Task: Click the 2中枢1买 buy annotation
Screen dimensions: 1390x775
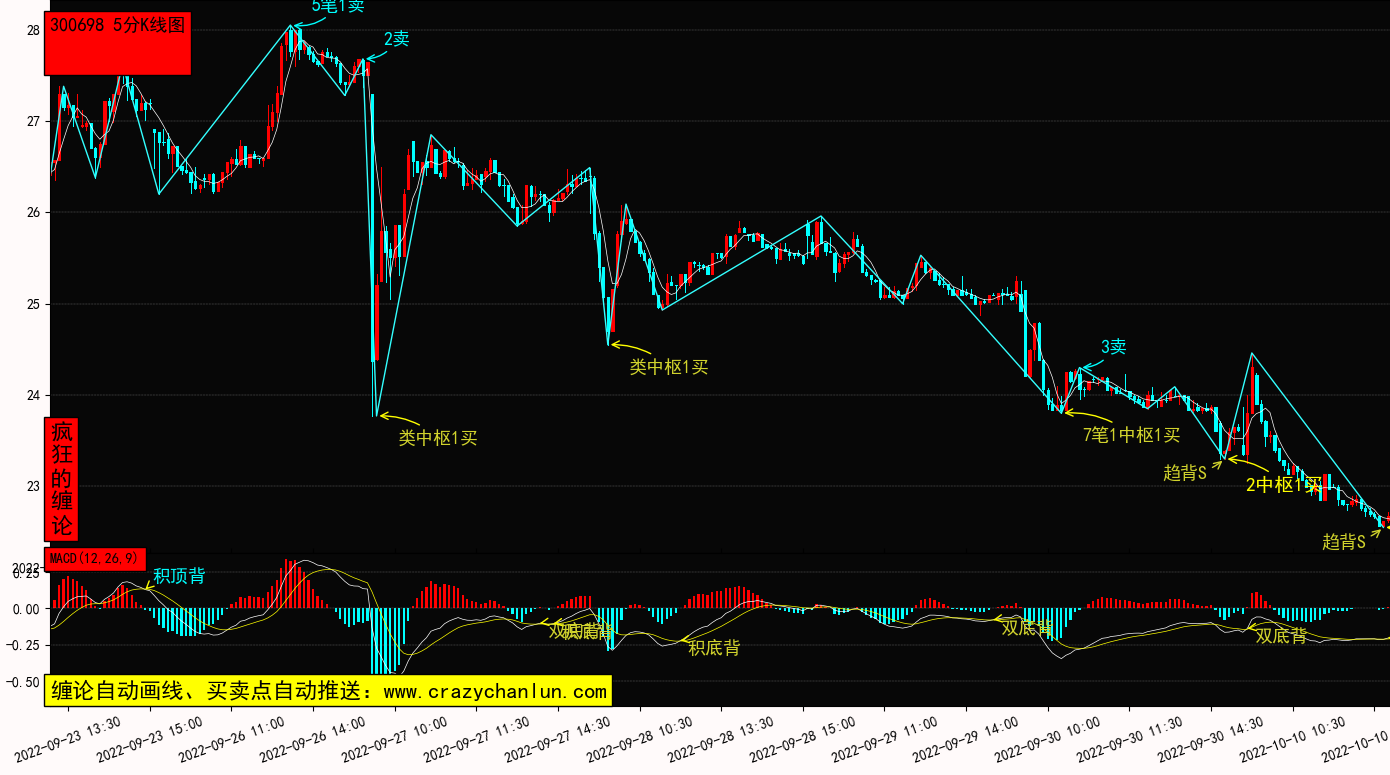Action: 1284,485
